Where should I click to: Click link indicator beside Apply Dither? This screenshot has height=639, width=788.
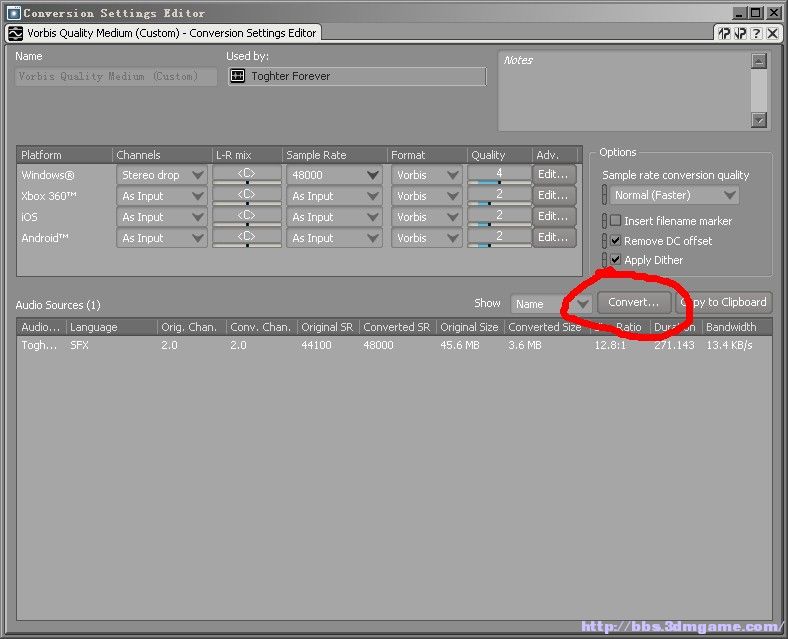click(x=605, y=260)
